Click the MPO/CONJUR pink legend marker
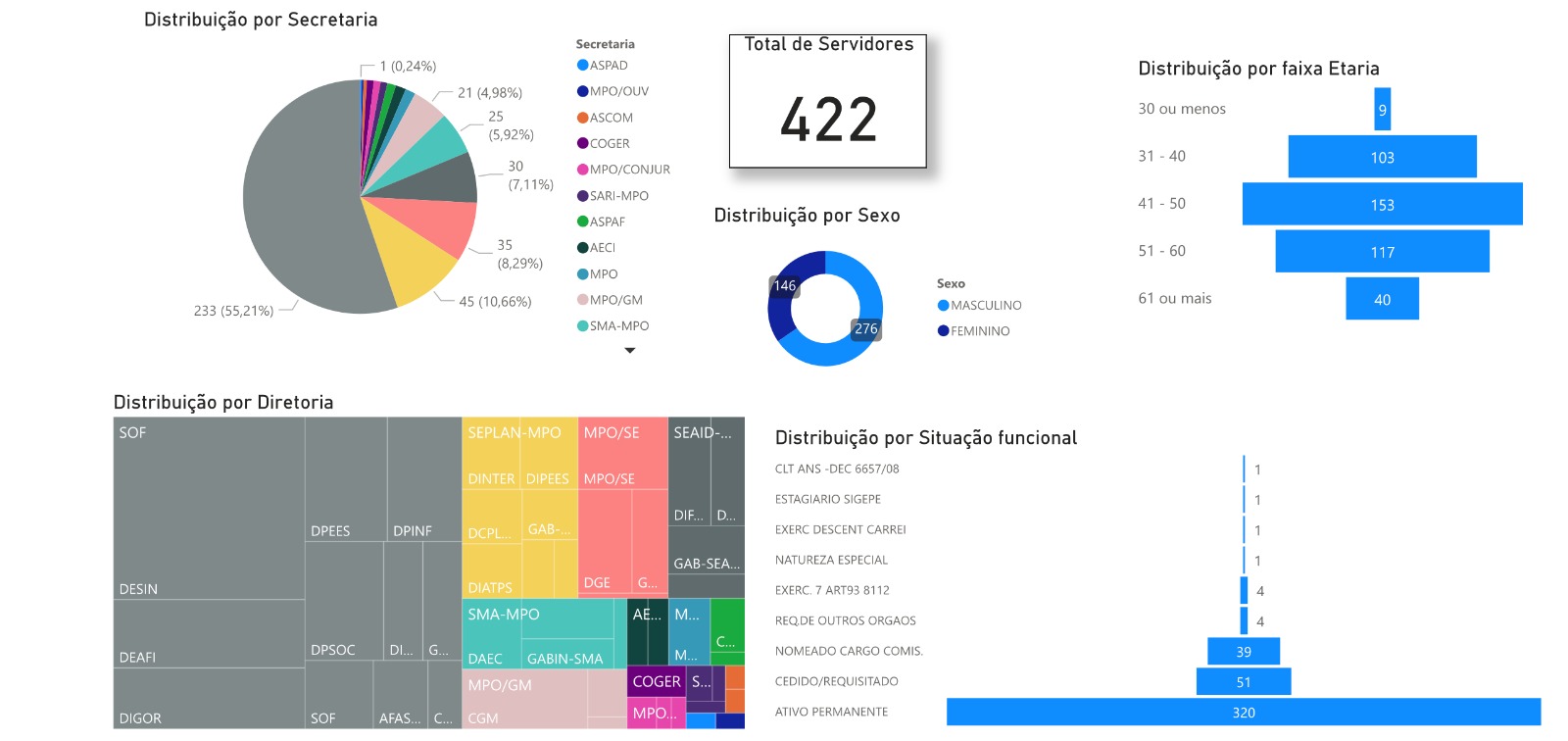1568x741 pixels. pyautogui.click(x=582, y=170)
